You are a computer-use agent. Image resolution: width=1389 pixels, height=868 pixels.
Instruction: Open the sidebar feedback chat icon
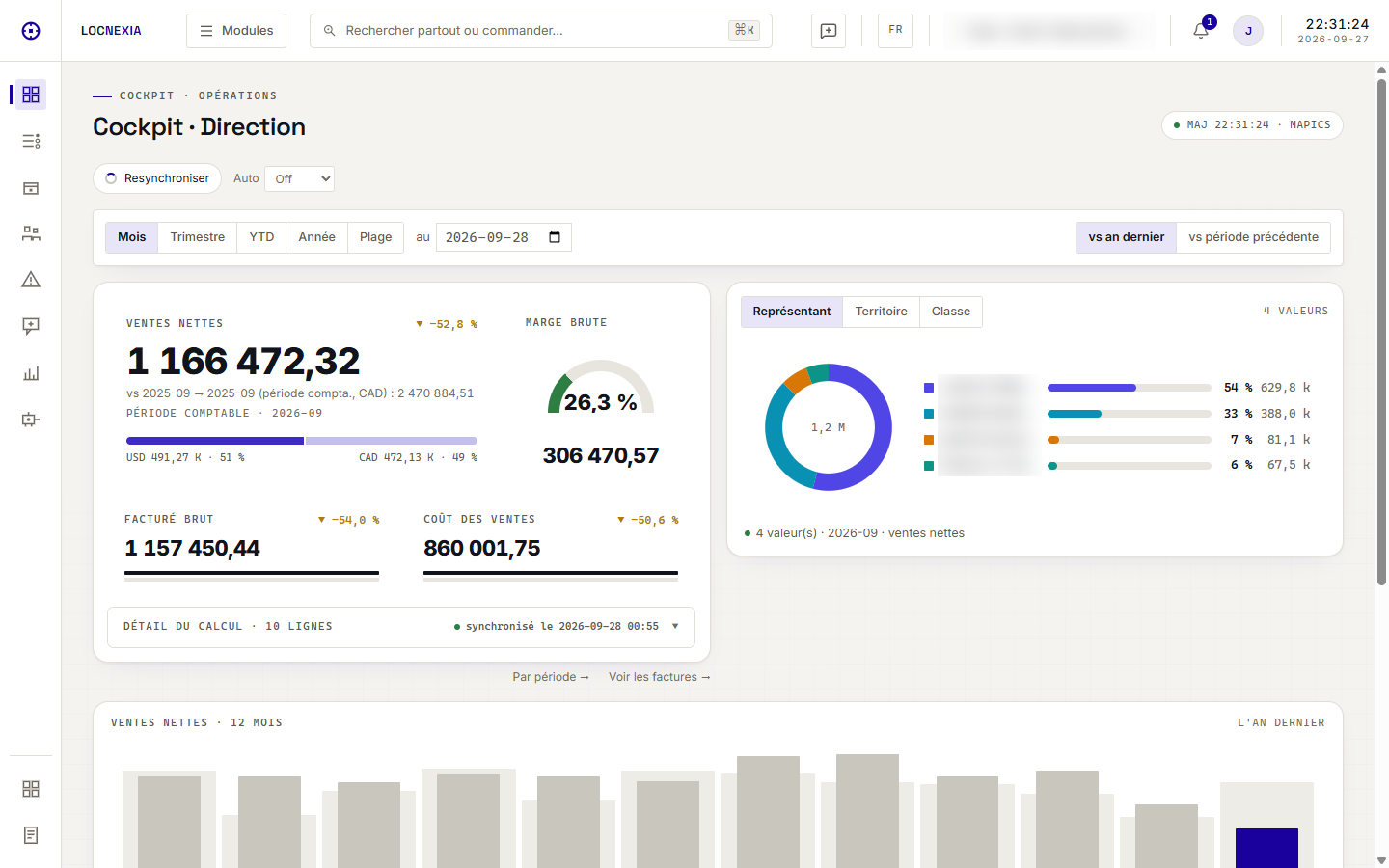coord(31,326)
